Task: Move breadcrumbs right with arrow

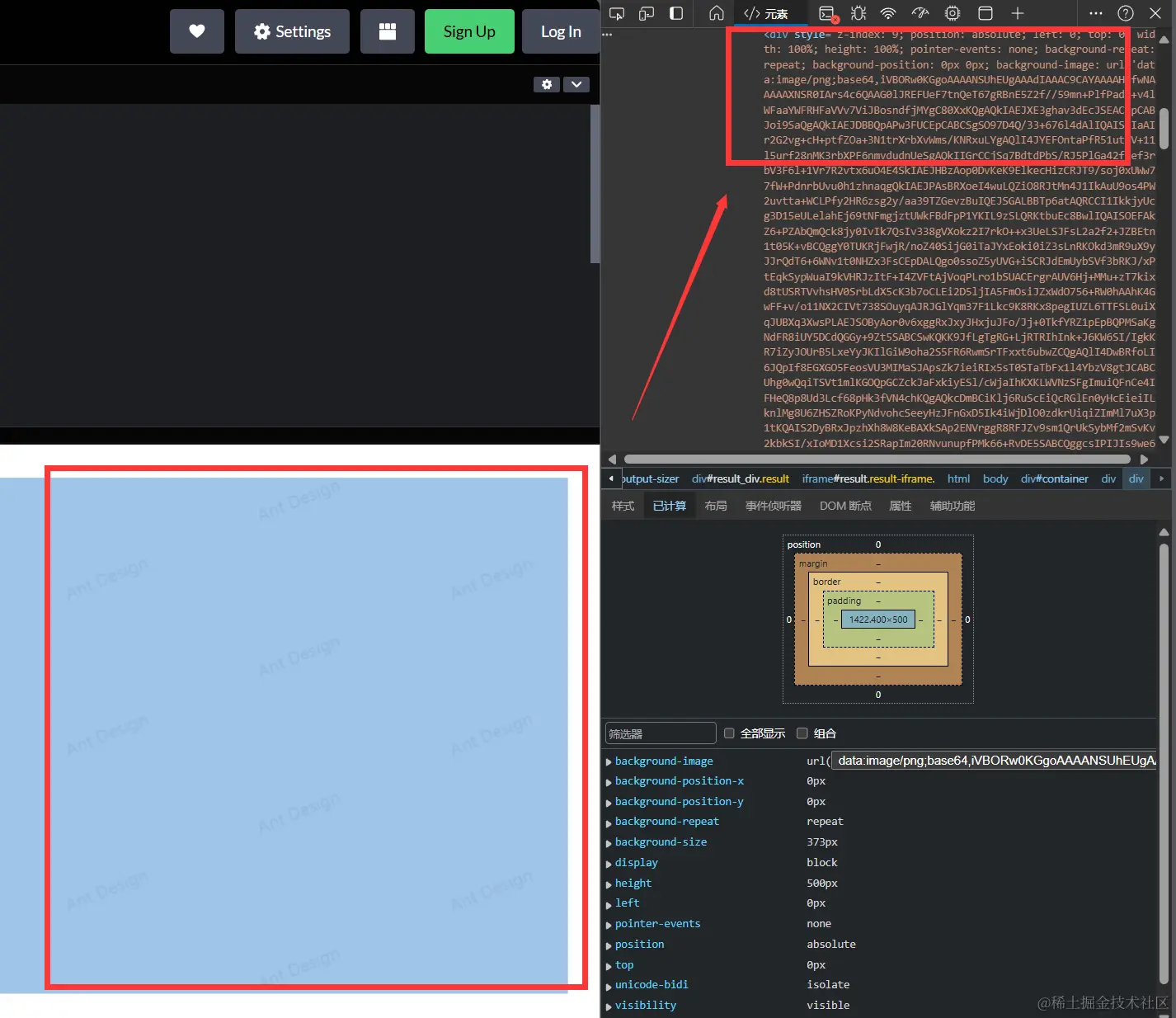Action: [x=1161, y=478]
